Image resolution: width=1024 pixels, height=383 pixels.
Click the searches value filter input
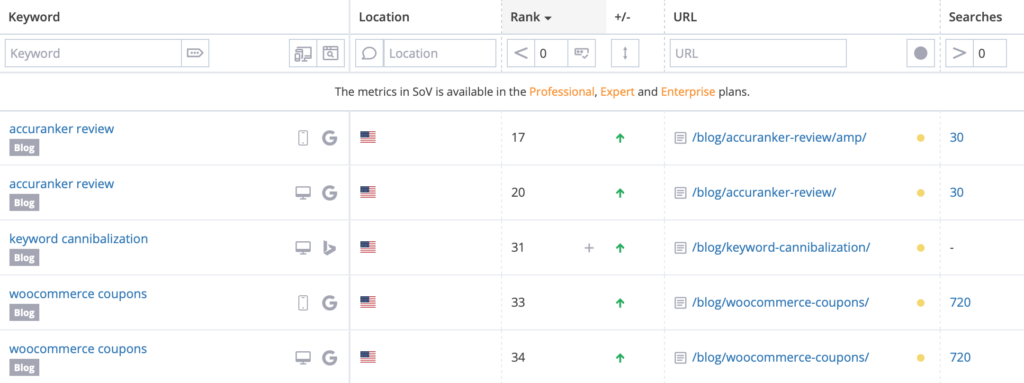click(x=989, y=54)
